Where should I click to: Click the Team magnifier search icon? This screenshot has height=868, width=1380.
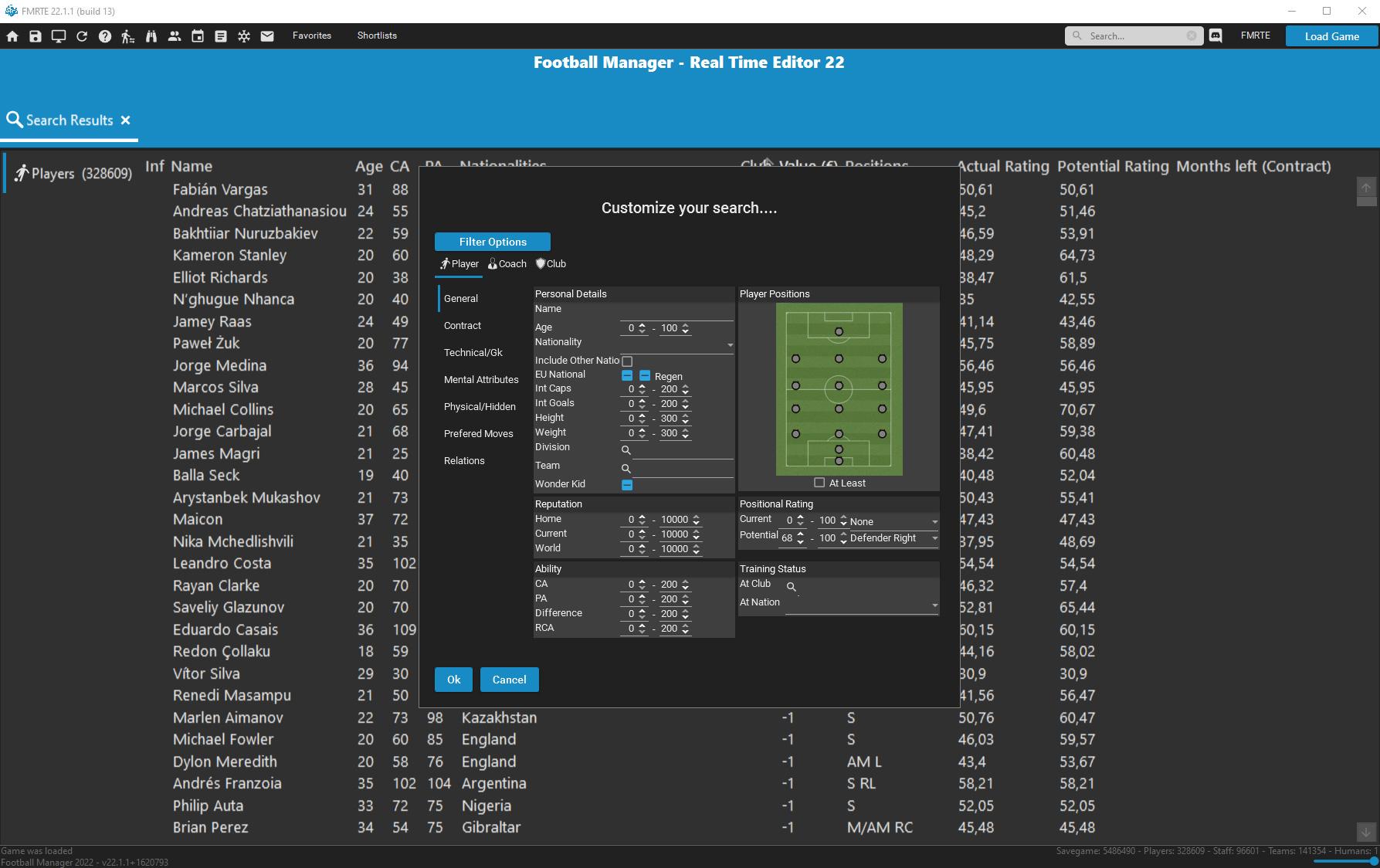(x=626, y=469)
